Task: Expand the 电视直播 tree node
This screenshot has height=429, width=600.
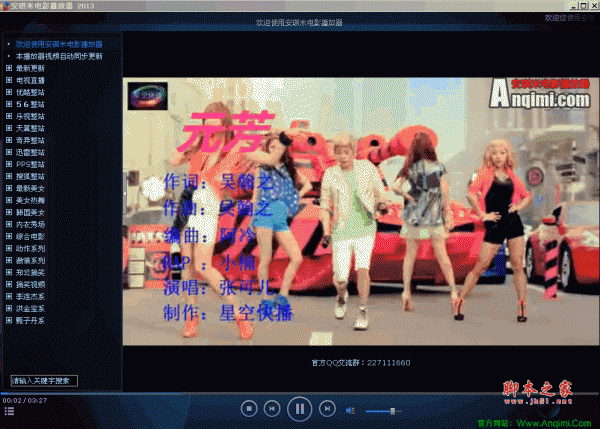Action: pos(9,80)
